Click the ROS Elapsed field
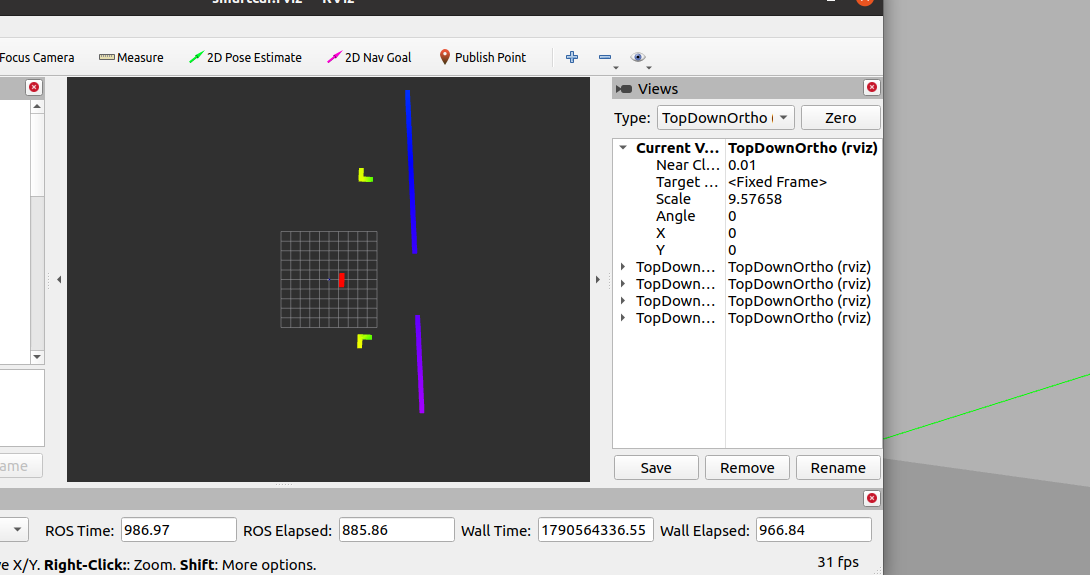This screenshot has width=1090, height=575. pyautogui.click(x=396, y=530)
